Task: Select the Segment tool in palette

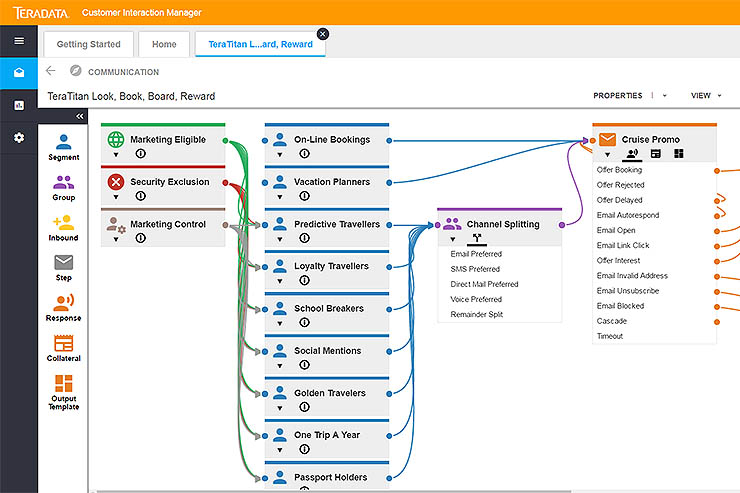Action: 64,146
